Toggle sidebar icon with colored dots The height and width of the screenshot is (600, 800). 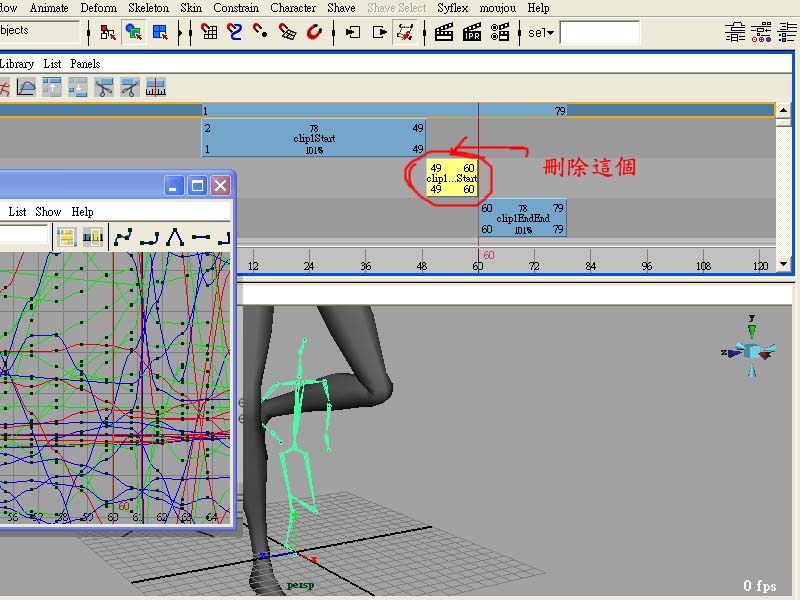click(761, 33)
